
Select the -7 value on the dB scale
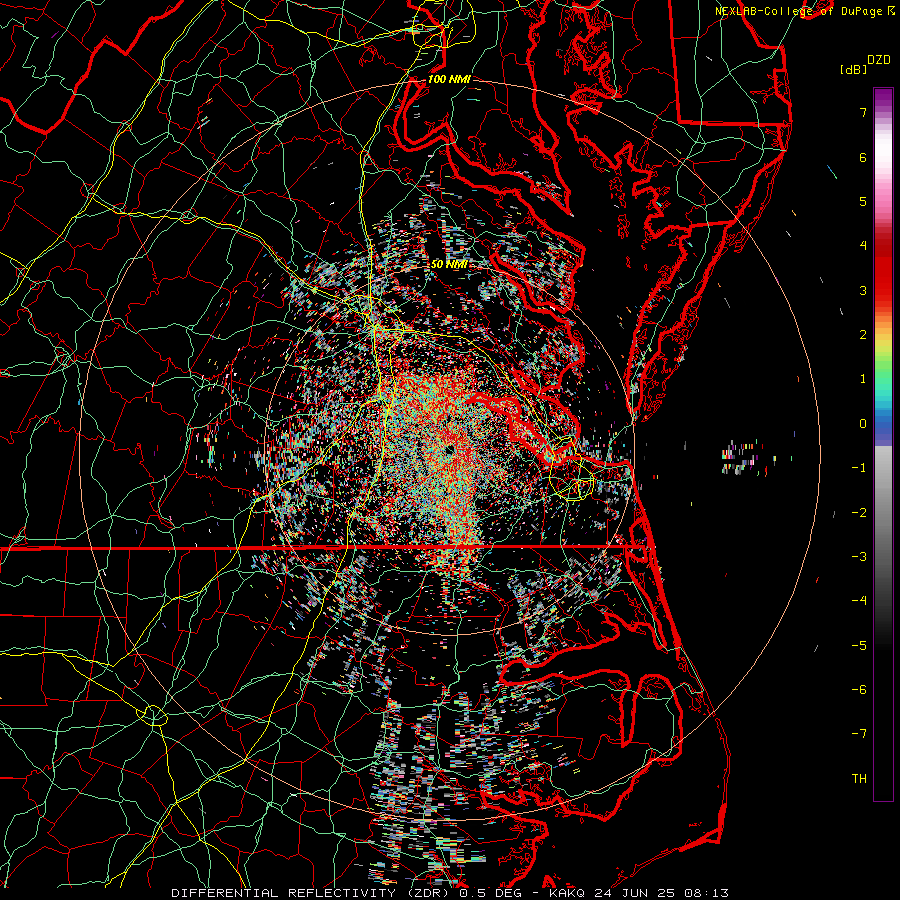point(859,734)
